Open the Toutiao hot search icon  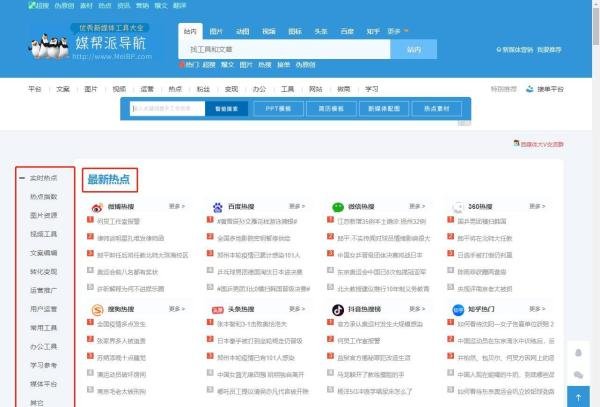(217, 310)
